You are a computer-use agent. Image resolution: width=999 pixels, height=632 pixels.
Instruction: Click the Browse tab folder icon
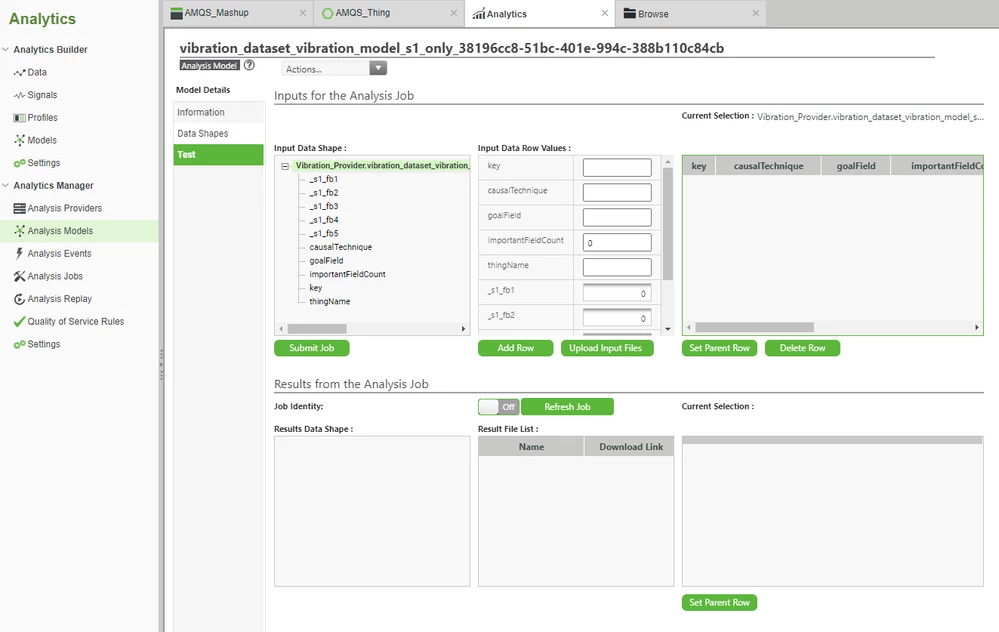(x=629, y=13)
